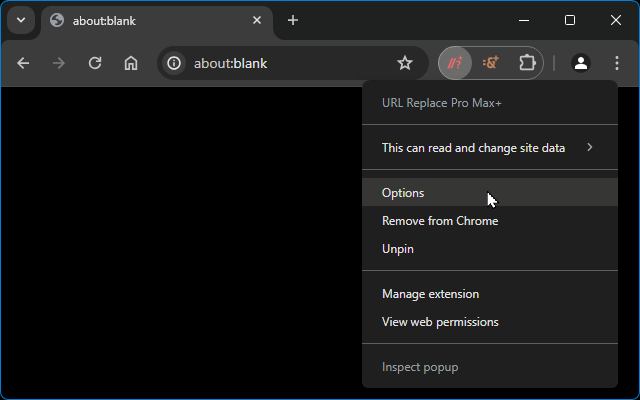This screenshot has height=400, width=640.
Task: Open Manage extension
Action: point(490,293)
